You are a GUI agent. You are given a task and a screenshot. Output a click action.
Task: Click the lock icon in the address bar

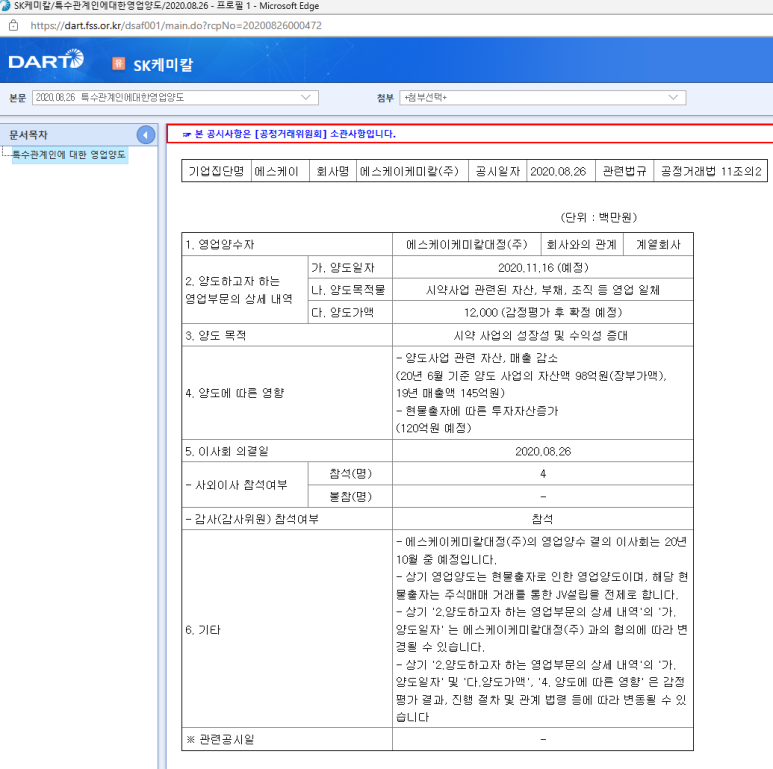tap(13, 25)
